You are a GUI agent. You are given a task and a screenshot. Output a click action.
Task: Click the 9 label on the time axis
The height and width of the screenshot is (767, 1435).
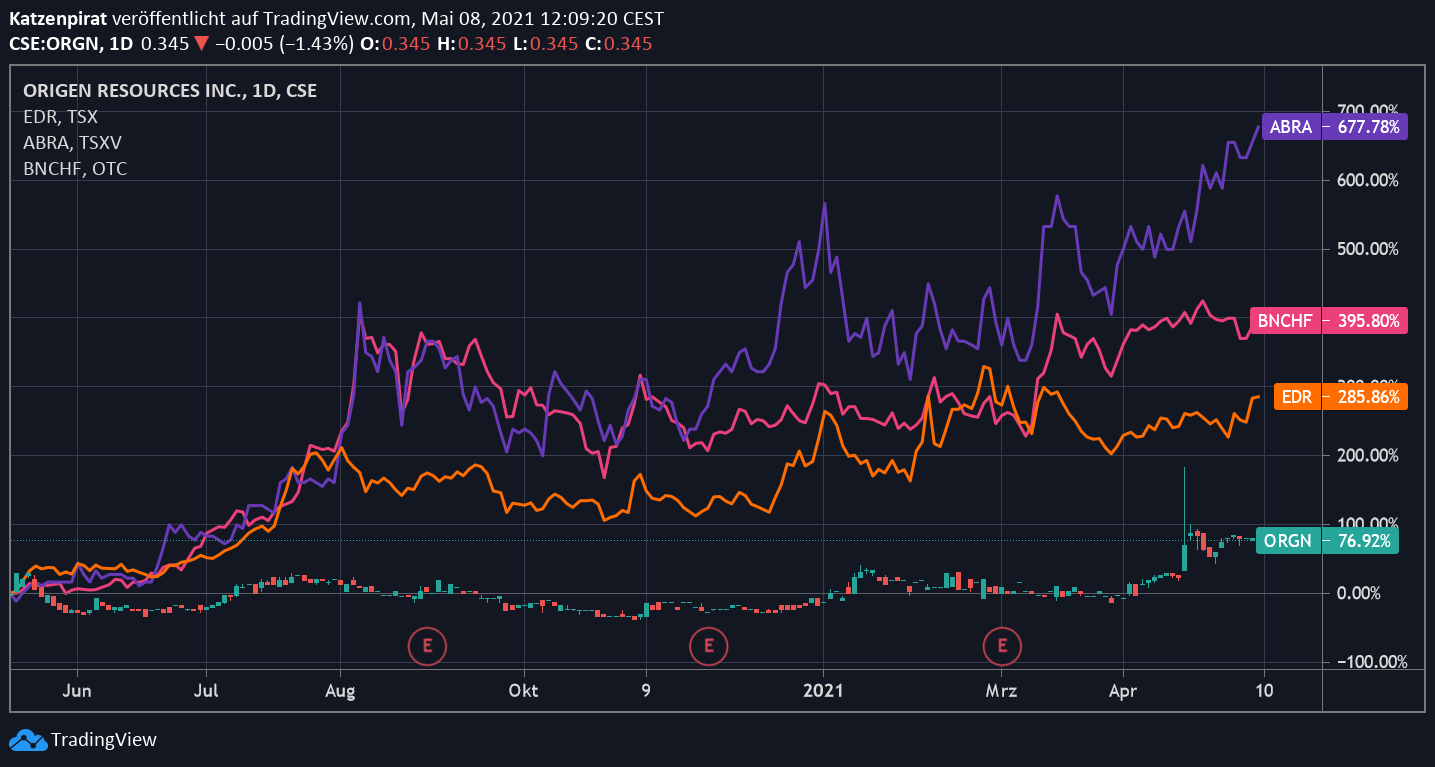click(x=646, y=691)
